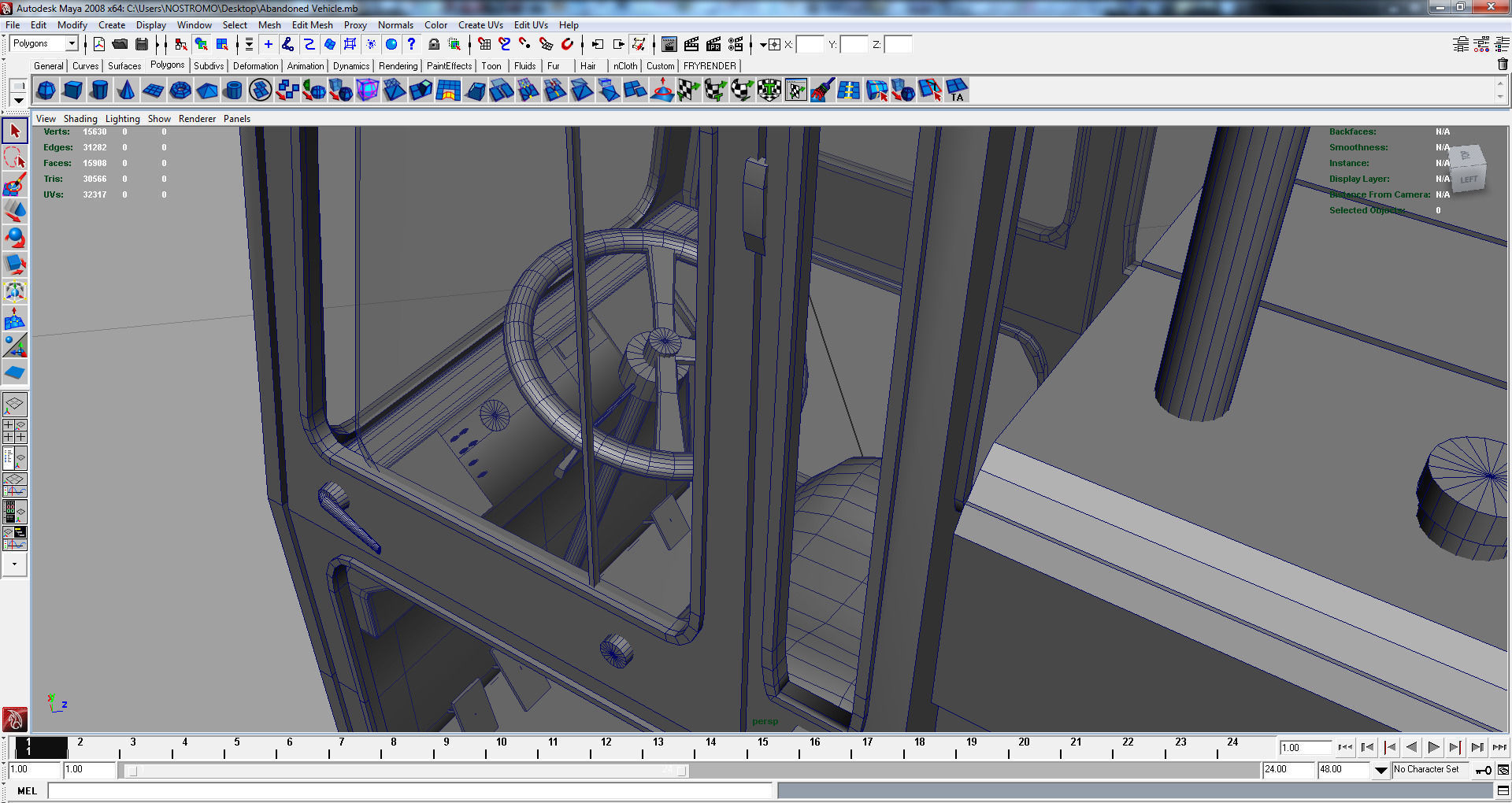The height and width of the screenshot is (803, 1512).
Task: Toggle snap to curves
Action: point(505,44)
